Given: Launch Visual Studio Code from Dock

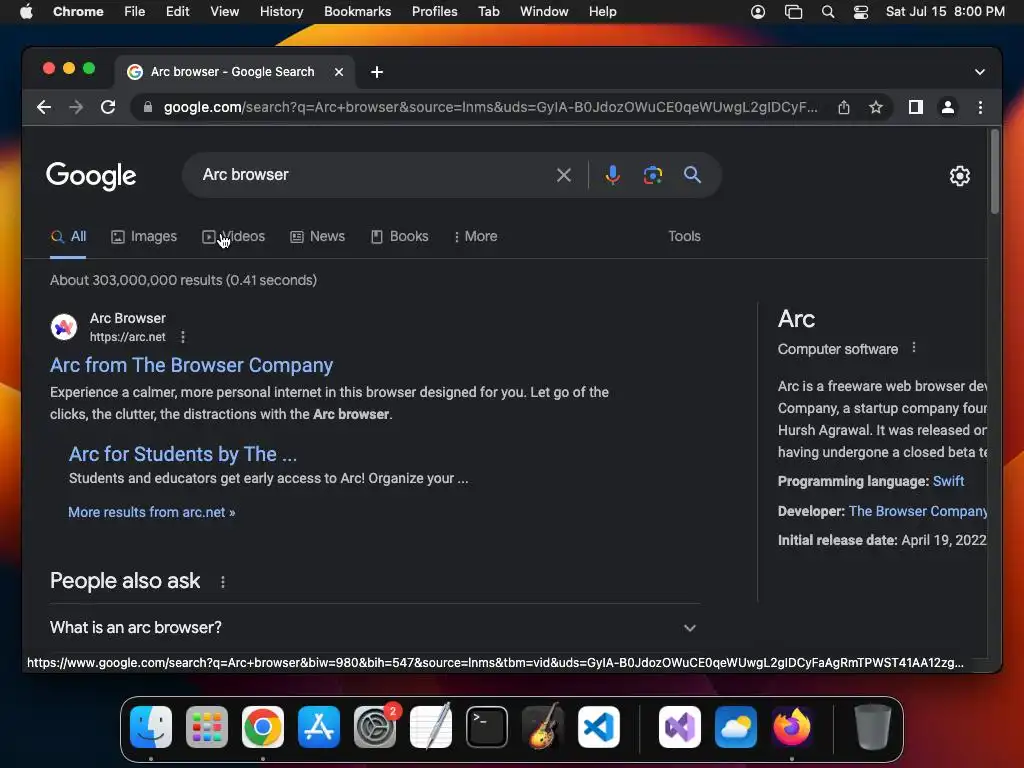Looking at the screenshot, I should (x=599, y=727).
